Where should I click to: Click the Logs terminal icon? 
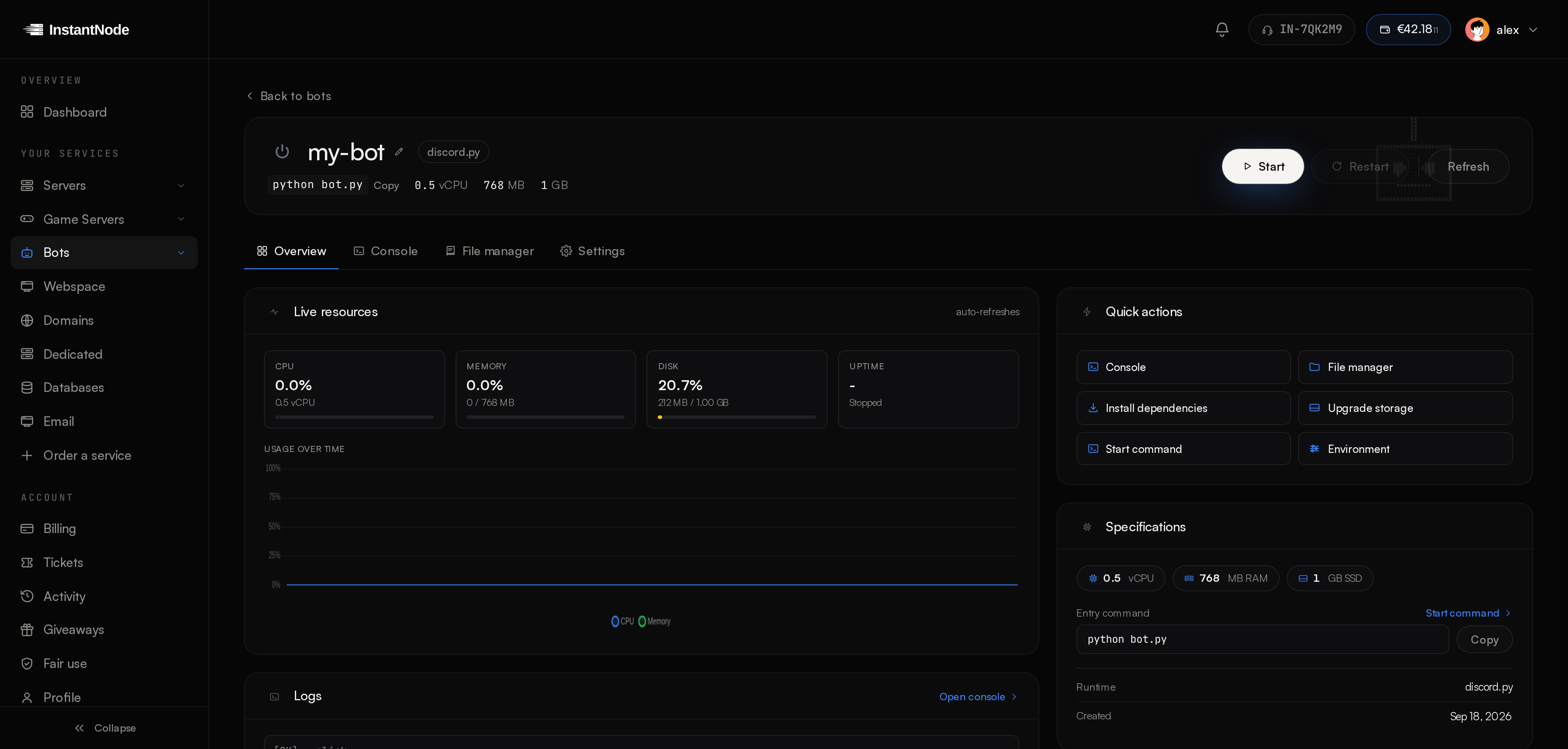click(x=274, y=697)
